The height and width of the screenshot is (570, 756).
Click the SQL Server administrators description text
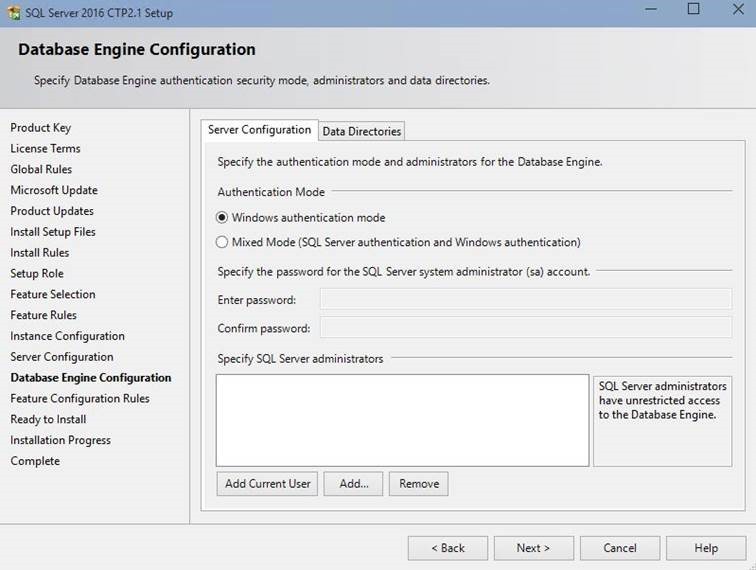point(662,400)
